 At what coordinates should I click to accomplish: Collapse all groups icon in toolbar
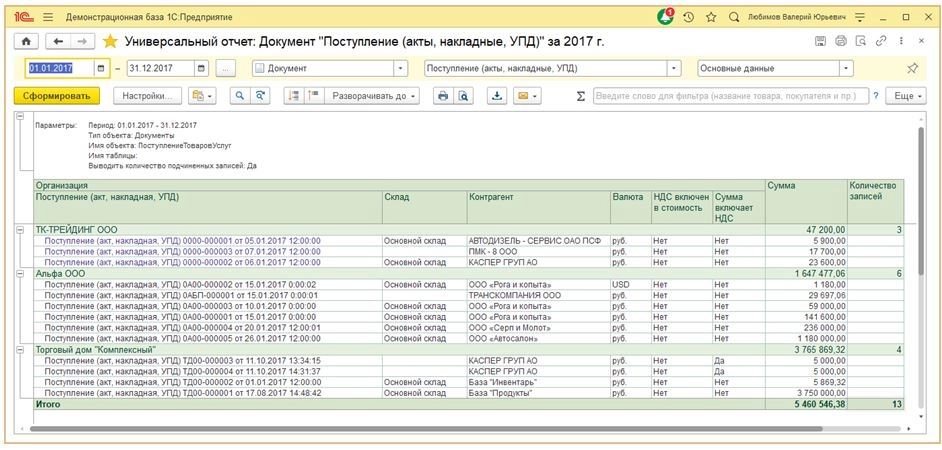click(293, 96)
